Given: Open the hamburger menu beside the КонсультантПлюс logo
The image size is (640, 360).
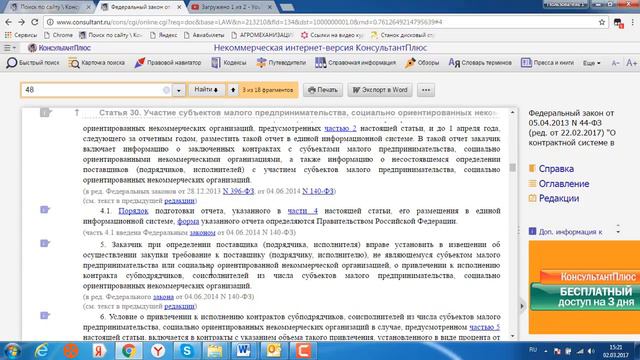Looking at the screenshot, I should click(10, 48).
